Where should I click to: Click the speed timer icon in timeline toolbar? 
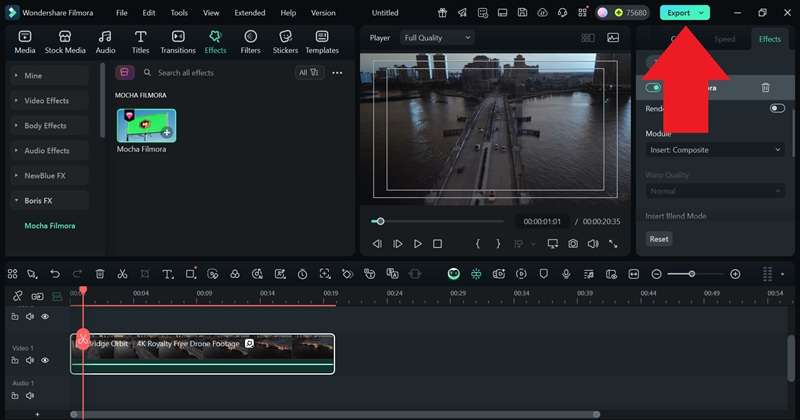303,274
